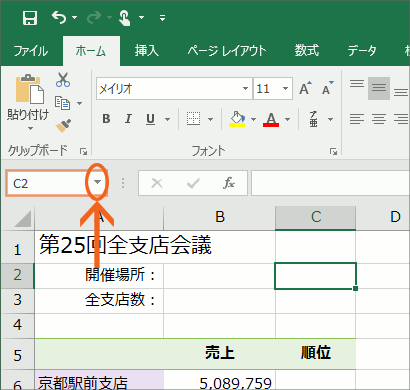Apply yellow fill color bucket

[x=237, y=119]
